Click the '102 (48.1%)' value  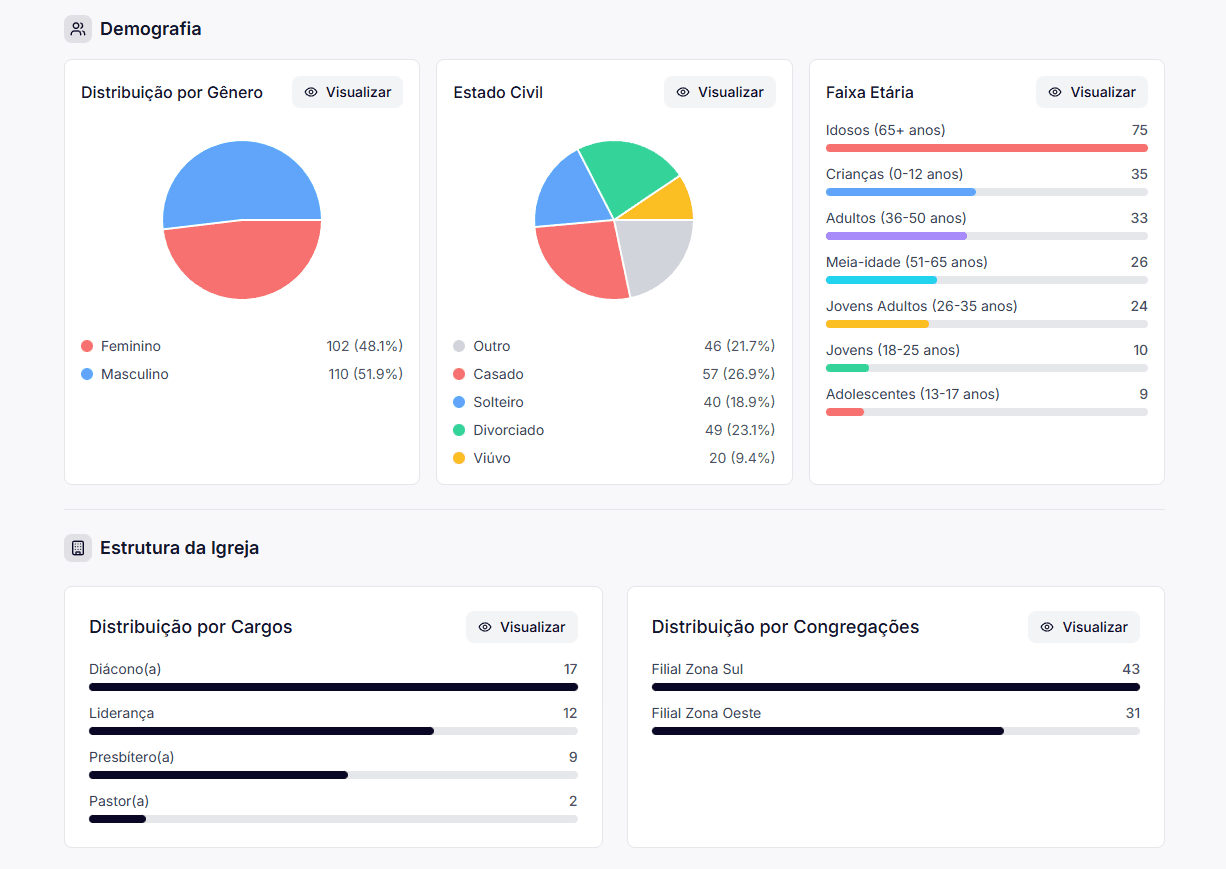click(365, 346)
